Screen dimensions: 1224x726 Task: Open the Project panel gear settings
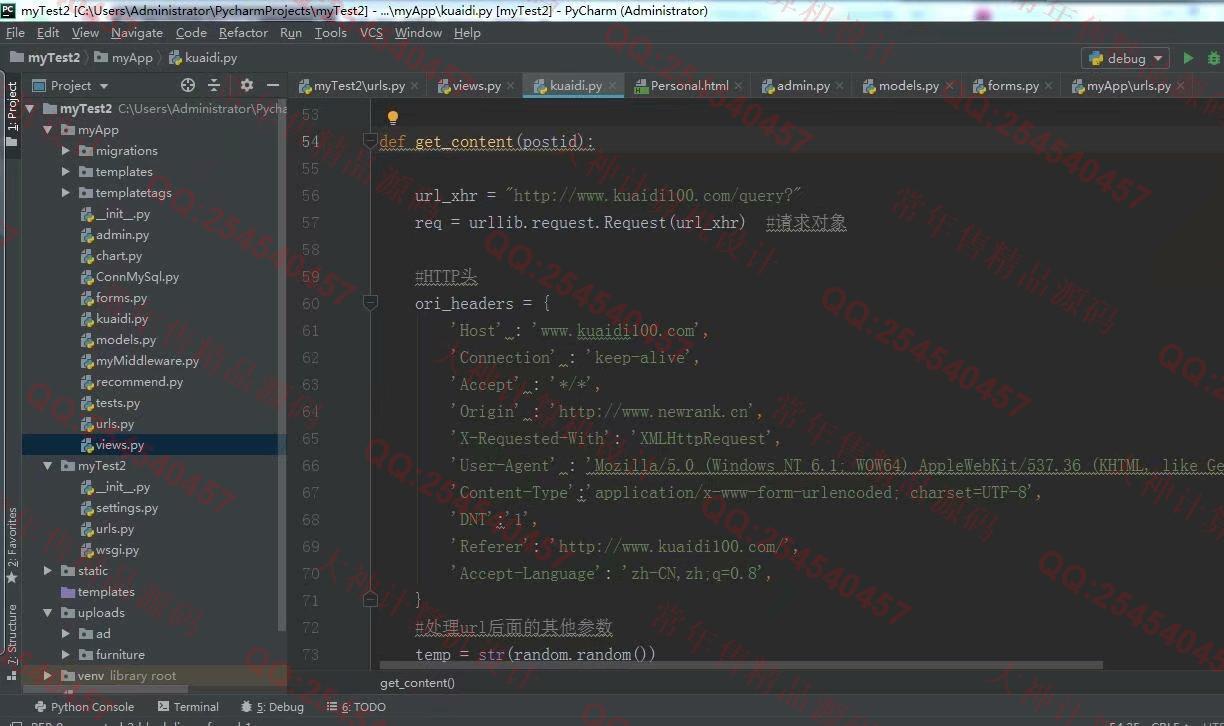click(246, 85)
